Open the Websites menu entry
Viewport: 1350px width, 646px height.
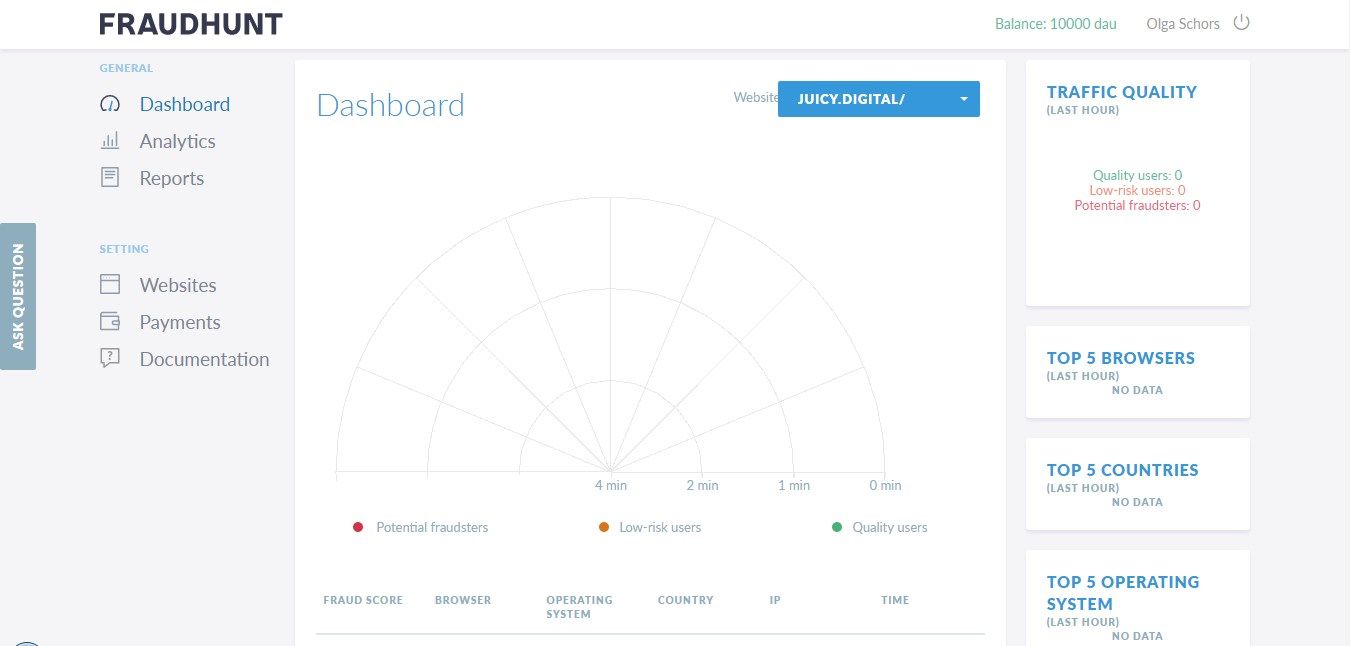177,284
